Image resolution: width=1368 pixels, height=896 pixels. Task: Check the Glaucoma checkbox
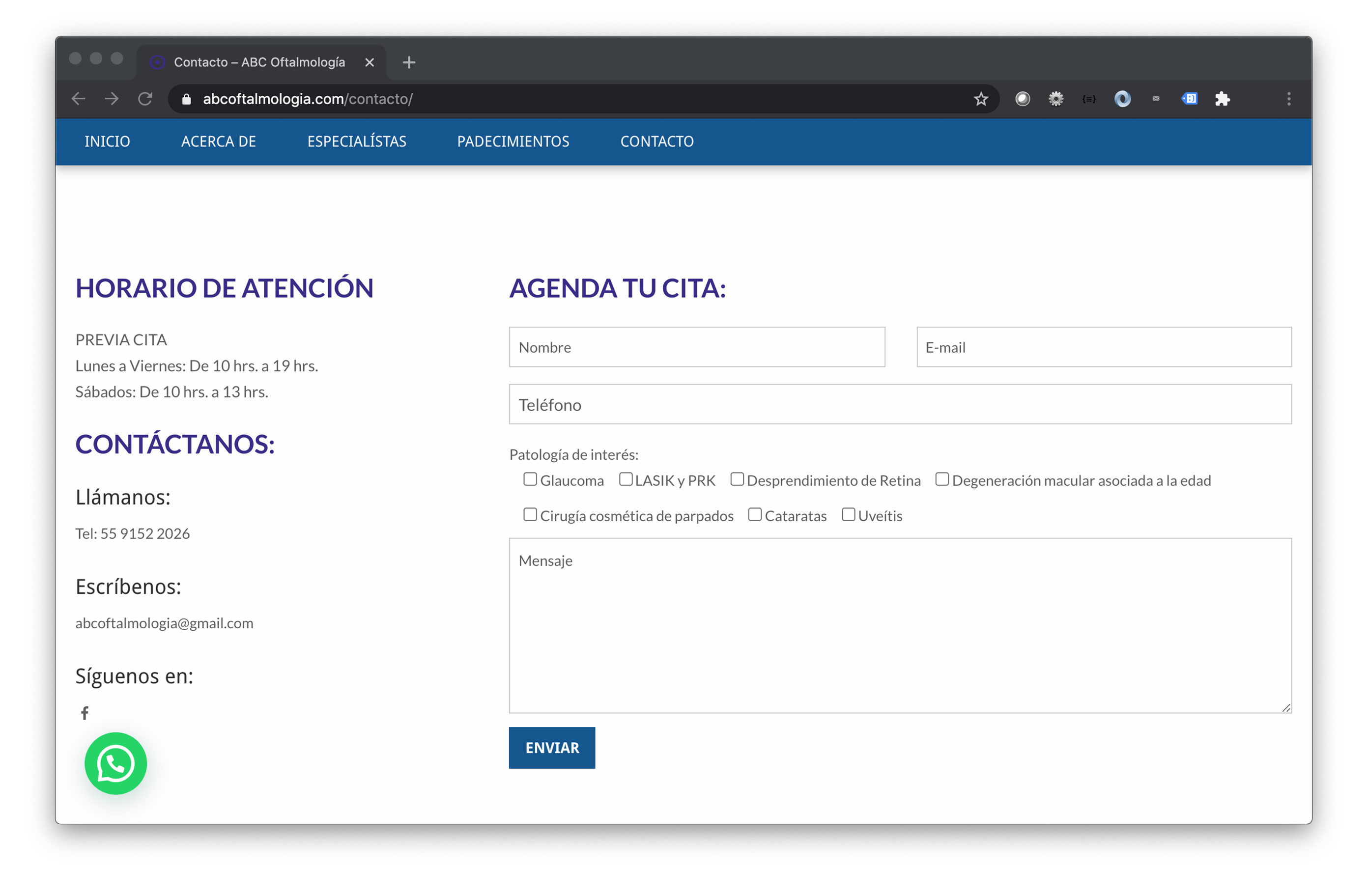click(530, 479)
